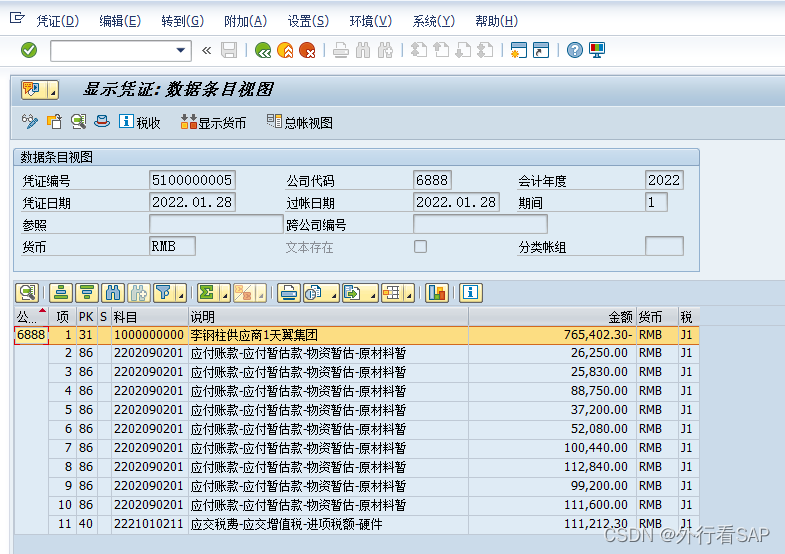Image resolution: width=785 pixels, height=554 pixels.
Task: Click the grid Information icon
Action: tap(471, 293)
